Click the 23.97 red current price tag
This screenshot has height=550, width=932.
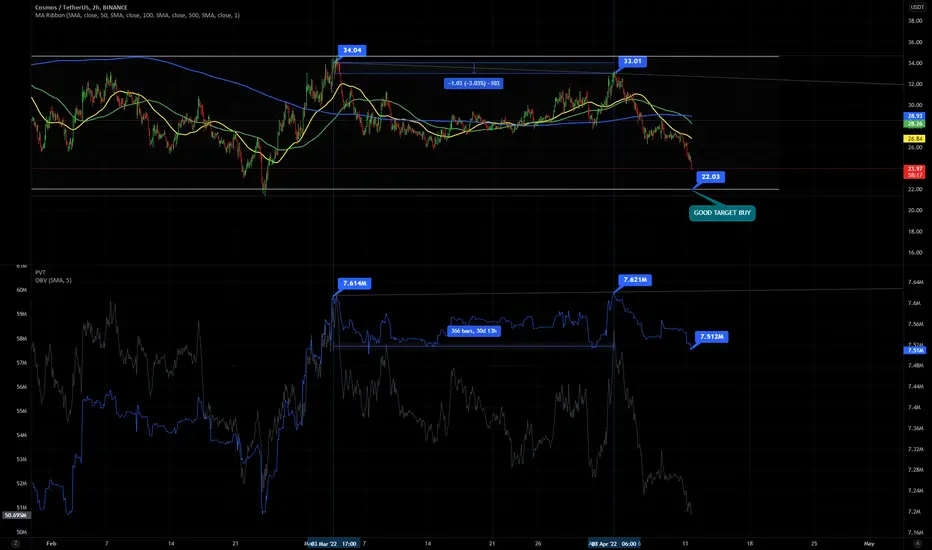[x=914, y=172]
